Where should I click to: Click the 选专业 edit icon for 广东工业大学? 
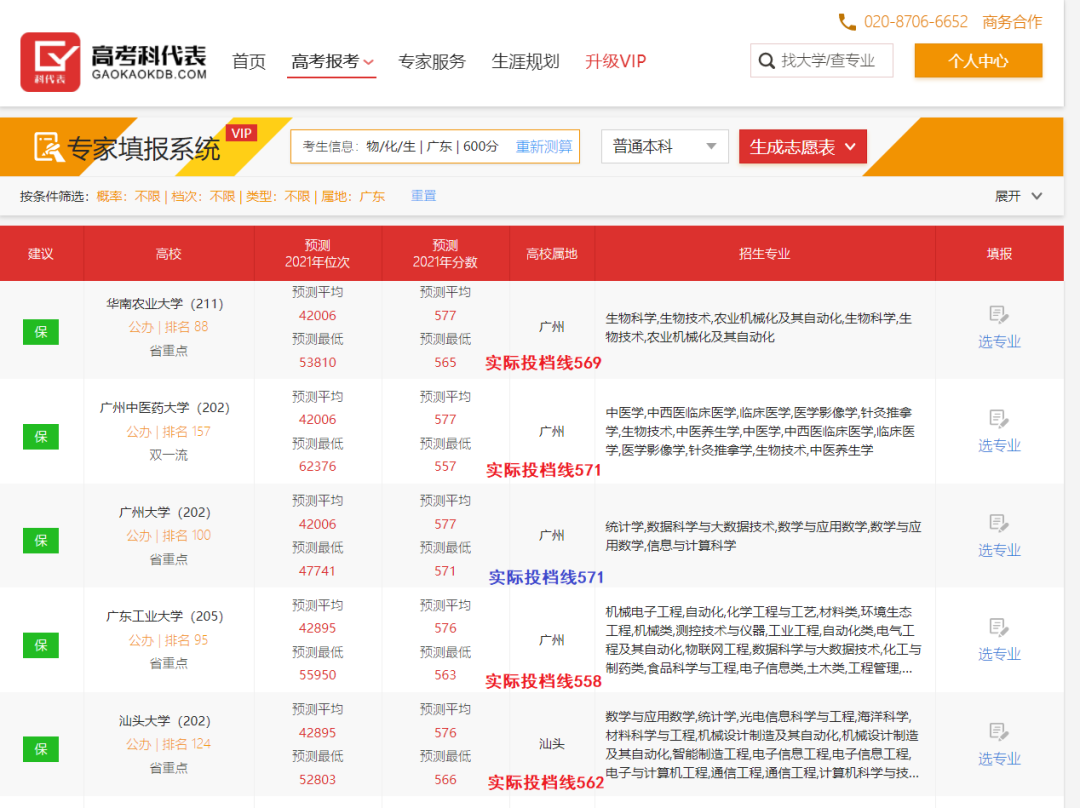click(999, 628)
